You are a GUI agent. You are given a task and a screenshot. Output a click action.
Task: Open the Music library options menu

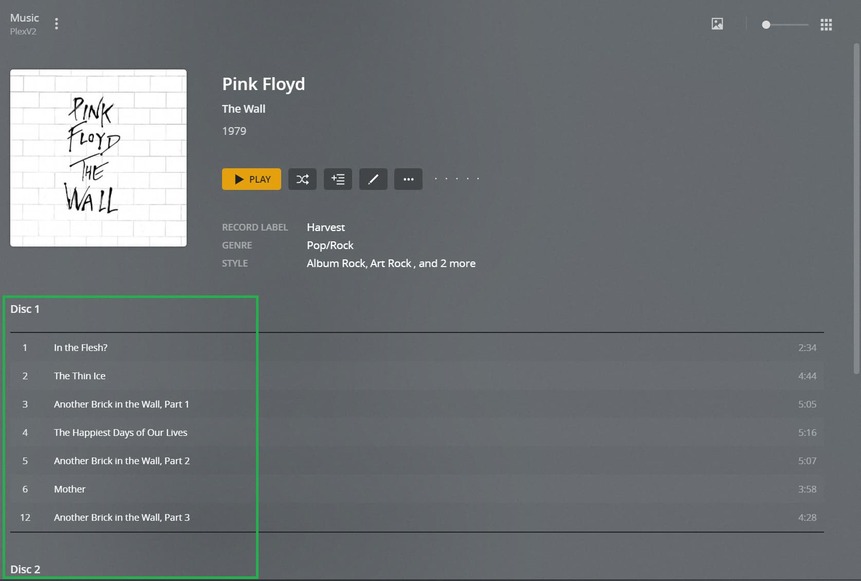[57, 24]
